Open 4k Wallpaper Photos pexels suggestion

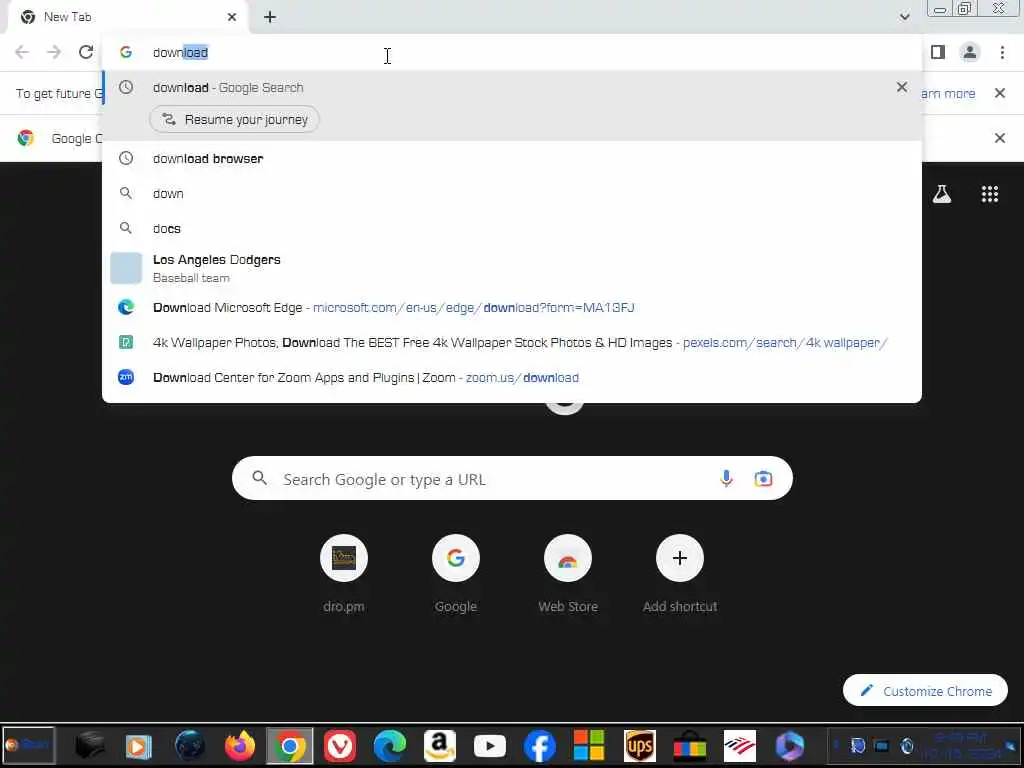512,343
